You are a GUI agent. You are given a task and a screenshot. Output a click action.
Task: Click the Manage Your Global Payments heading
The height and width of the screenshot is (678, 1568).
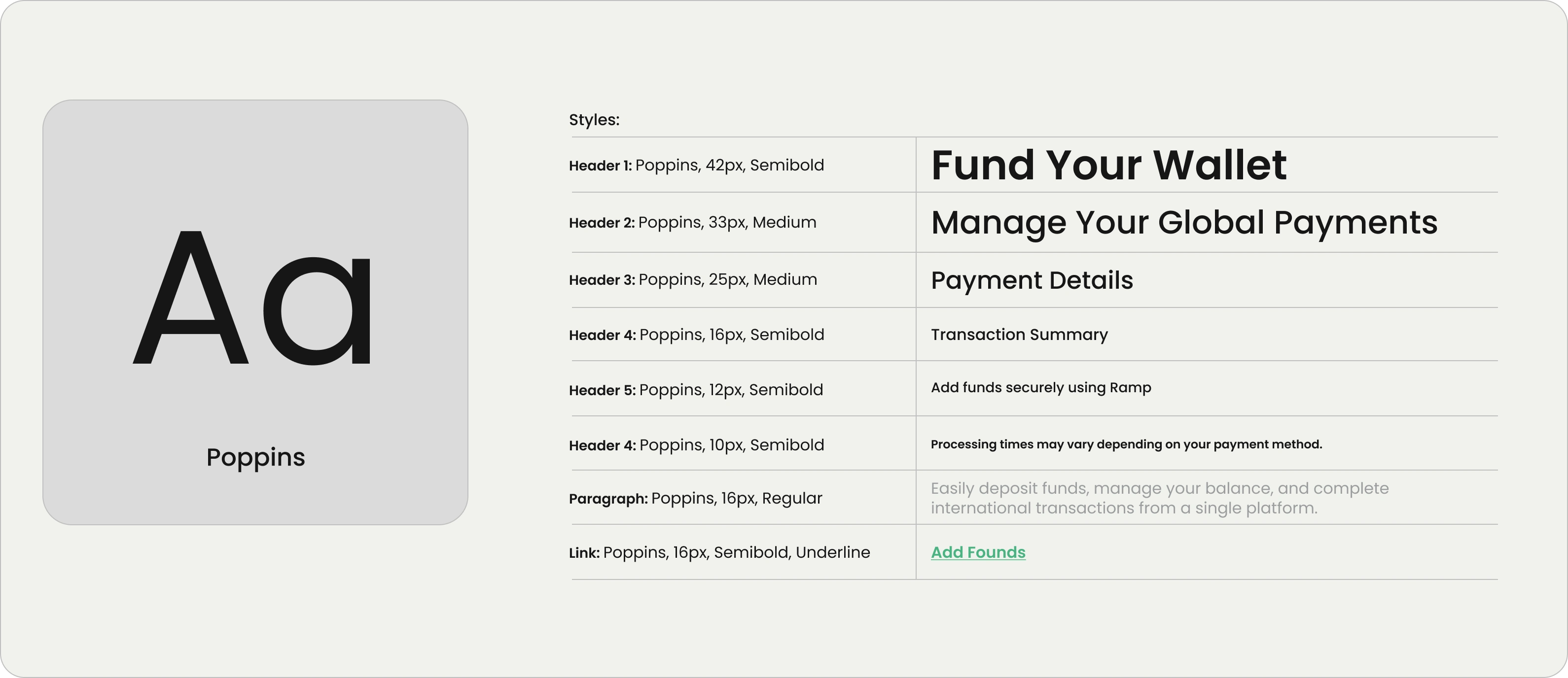point(1184,223)
